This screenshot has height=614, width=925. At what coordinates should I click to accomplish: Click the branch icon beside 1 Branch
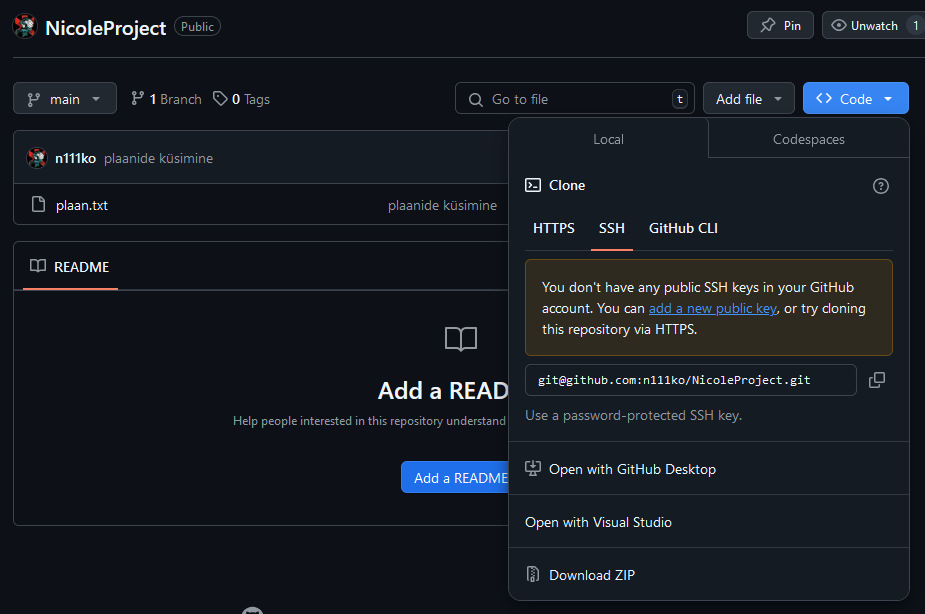[137, 98]
